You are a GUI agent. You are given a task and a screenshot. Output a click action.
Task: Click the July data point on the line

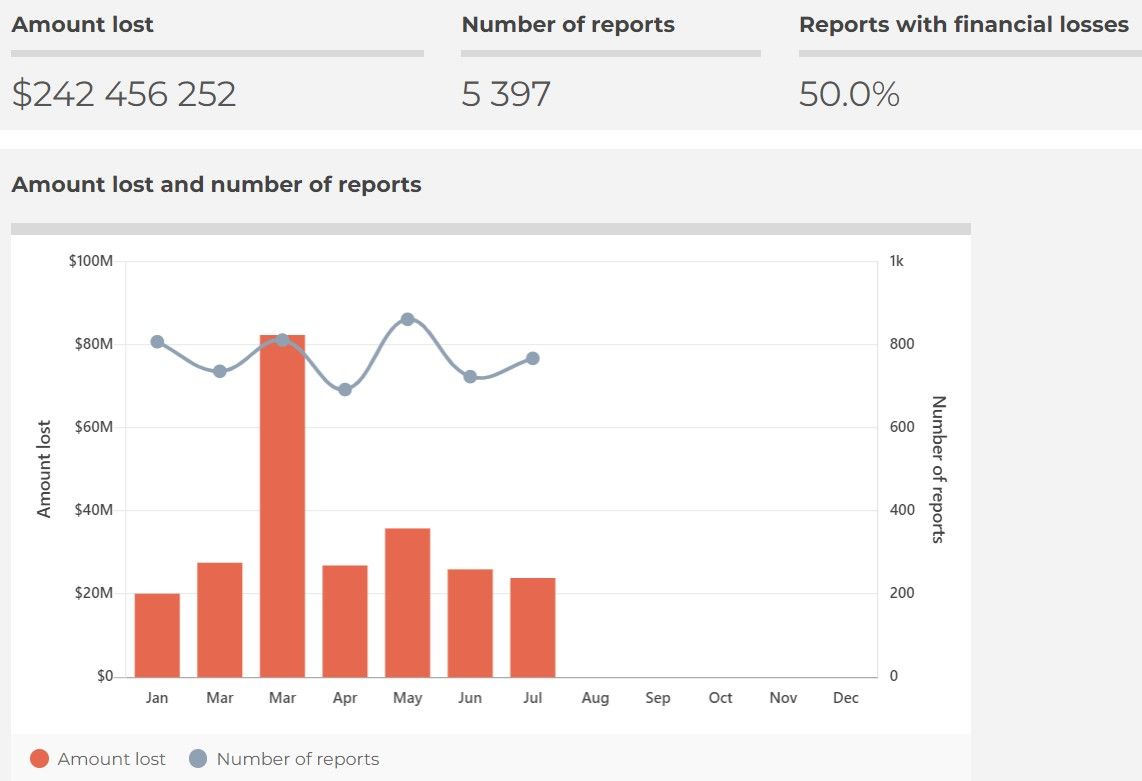(533, 358)
